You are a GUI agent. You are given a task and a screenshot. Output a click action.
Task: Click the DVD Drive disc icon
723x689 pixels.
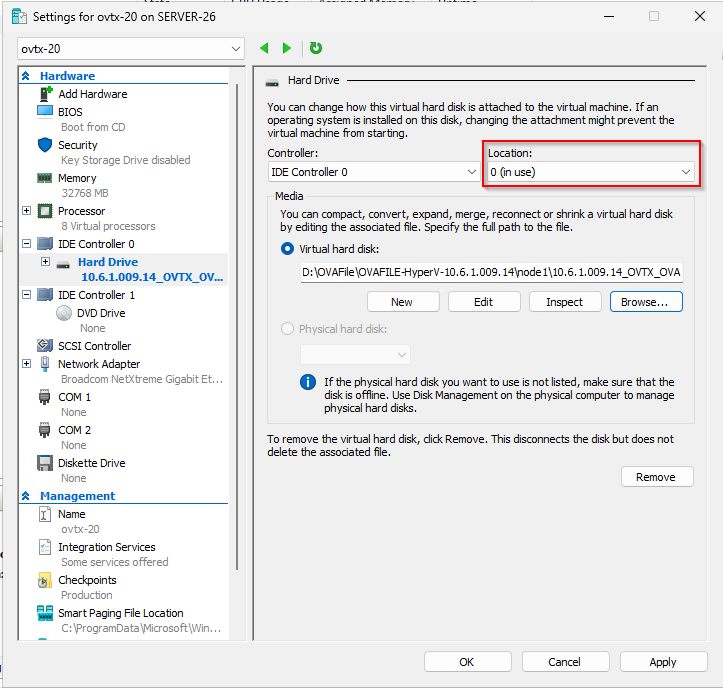tap(64, 313)
